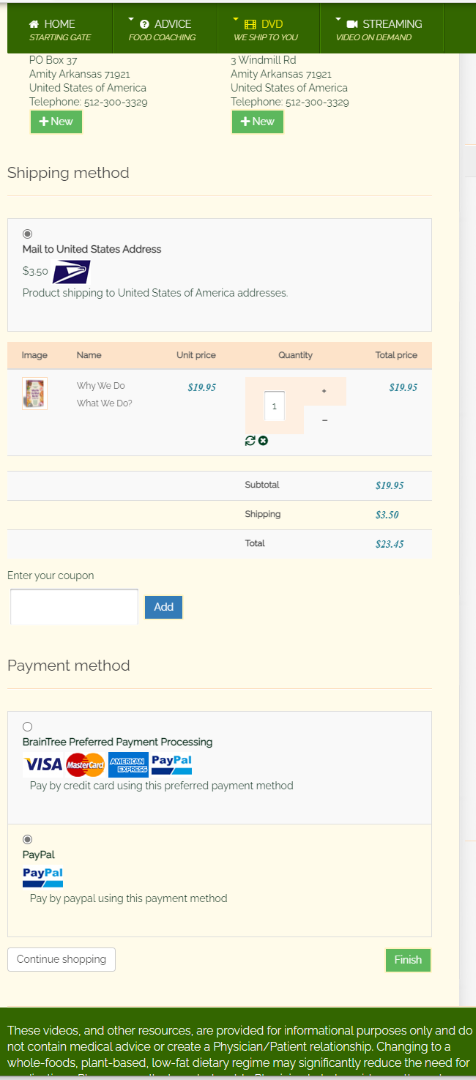Select the PayPal payment radio button
Viewport: 476px width, 1080px height.
(x=28, y=839)
